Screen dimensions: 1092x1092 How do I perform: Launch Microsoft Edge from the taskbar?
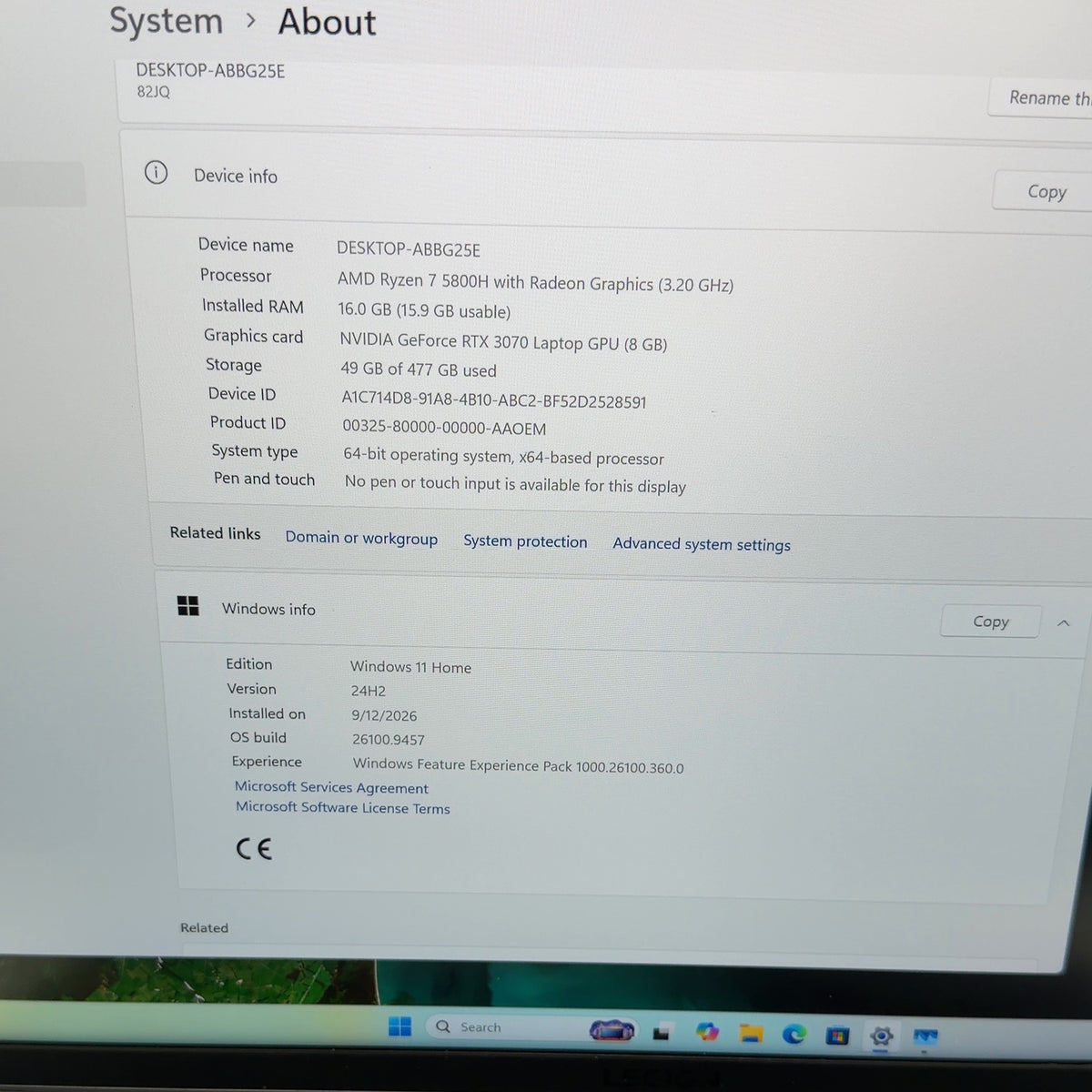(x=794, y=1034)
